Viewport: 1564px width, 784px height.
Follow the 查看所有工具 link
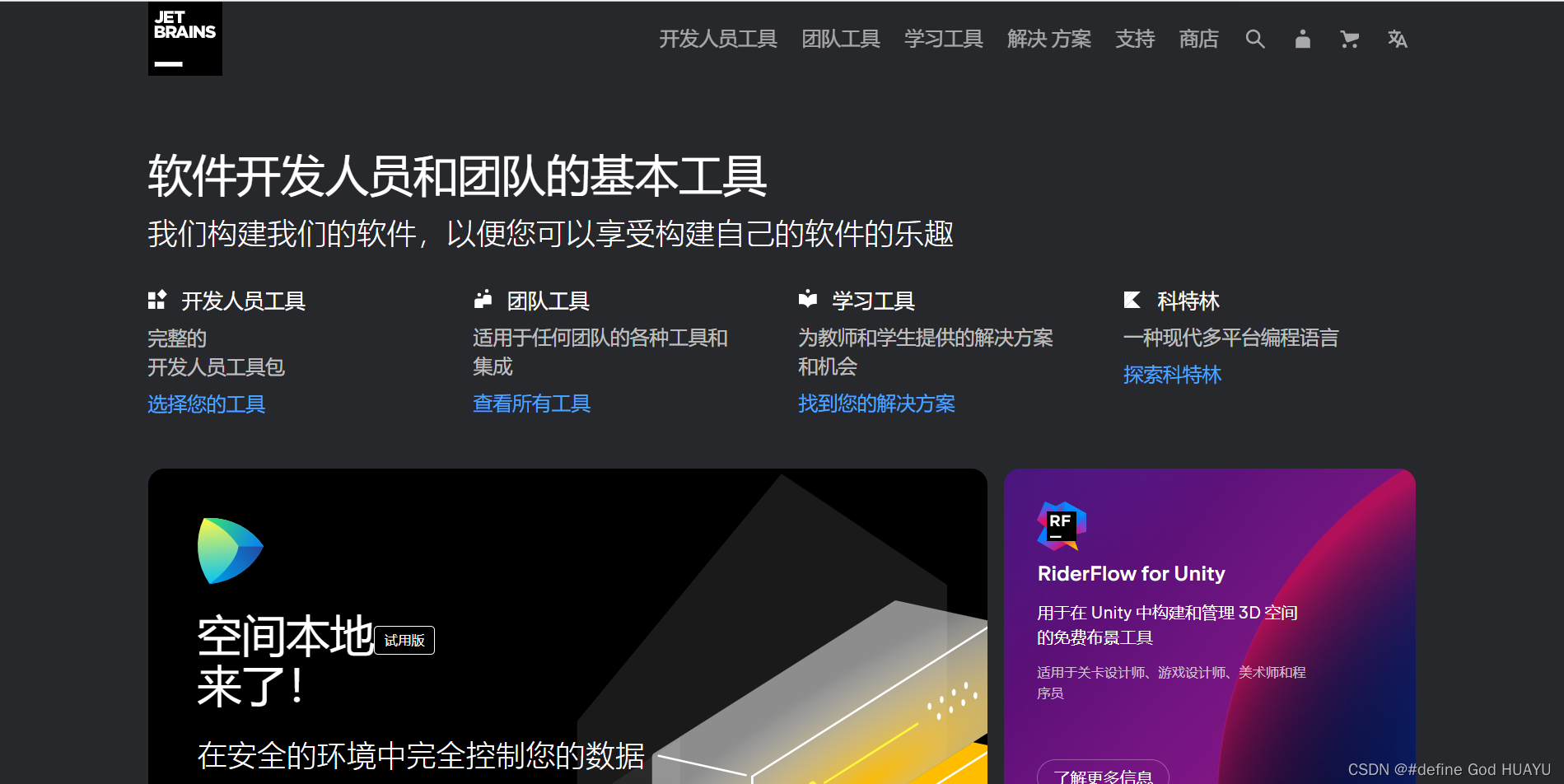[532, 404]
